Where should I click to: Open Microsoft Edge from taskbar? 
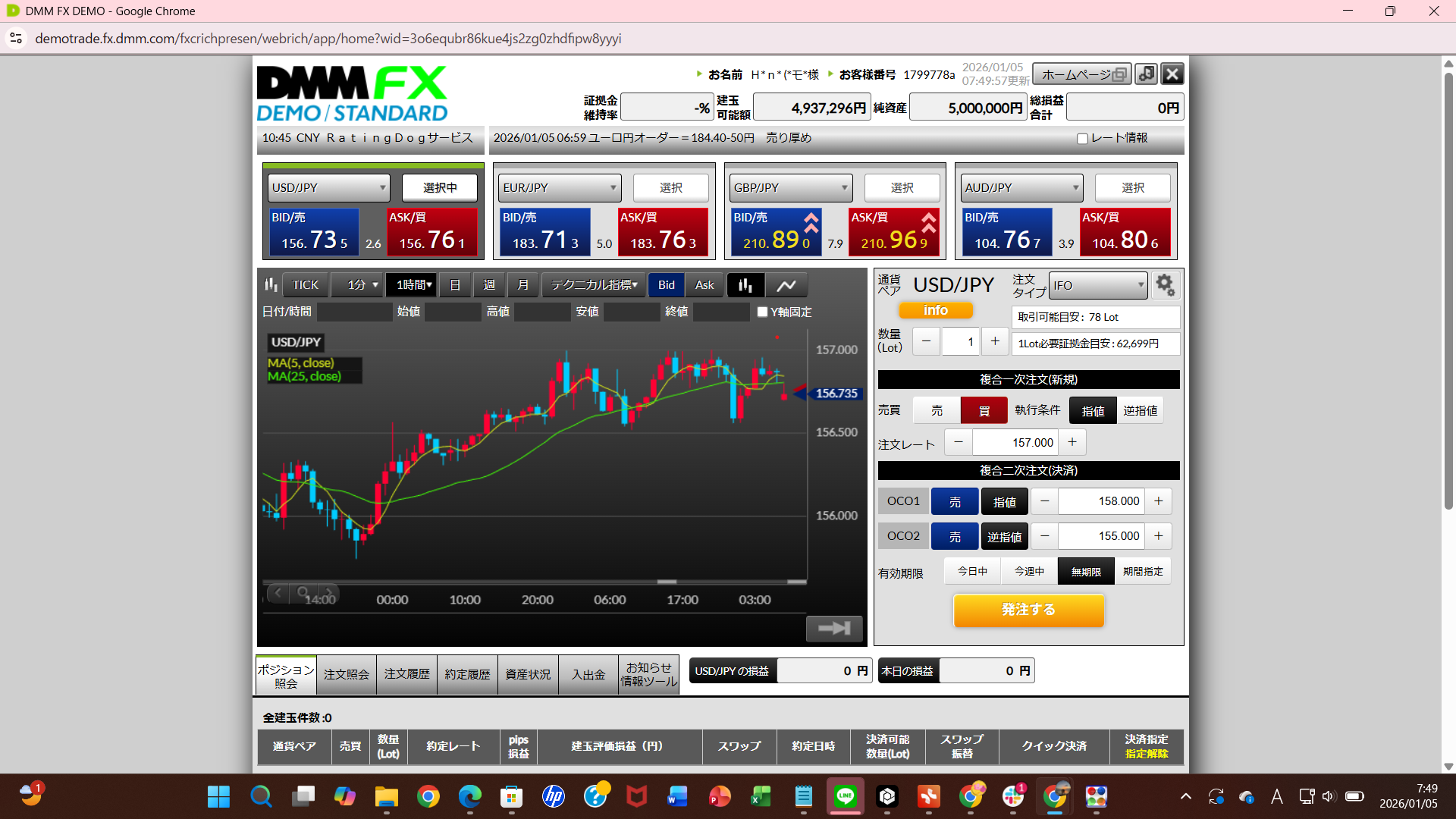click(x=470, y=796)
